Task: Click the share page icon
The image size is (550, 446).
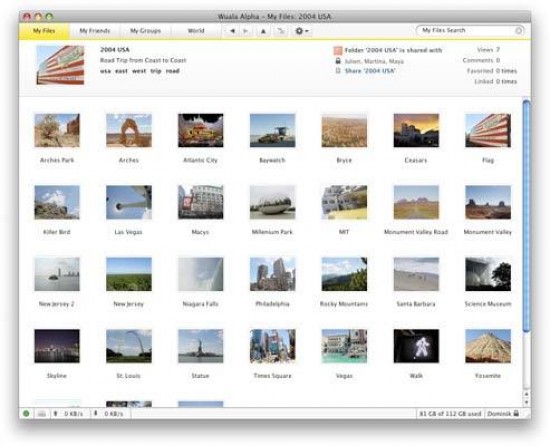Action: 338,71
